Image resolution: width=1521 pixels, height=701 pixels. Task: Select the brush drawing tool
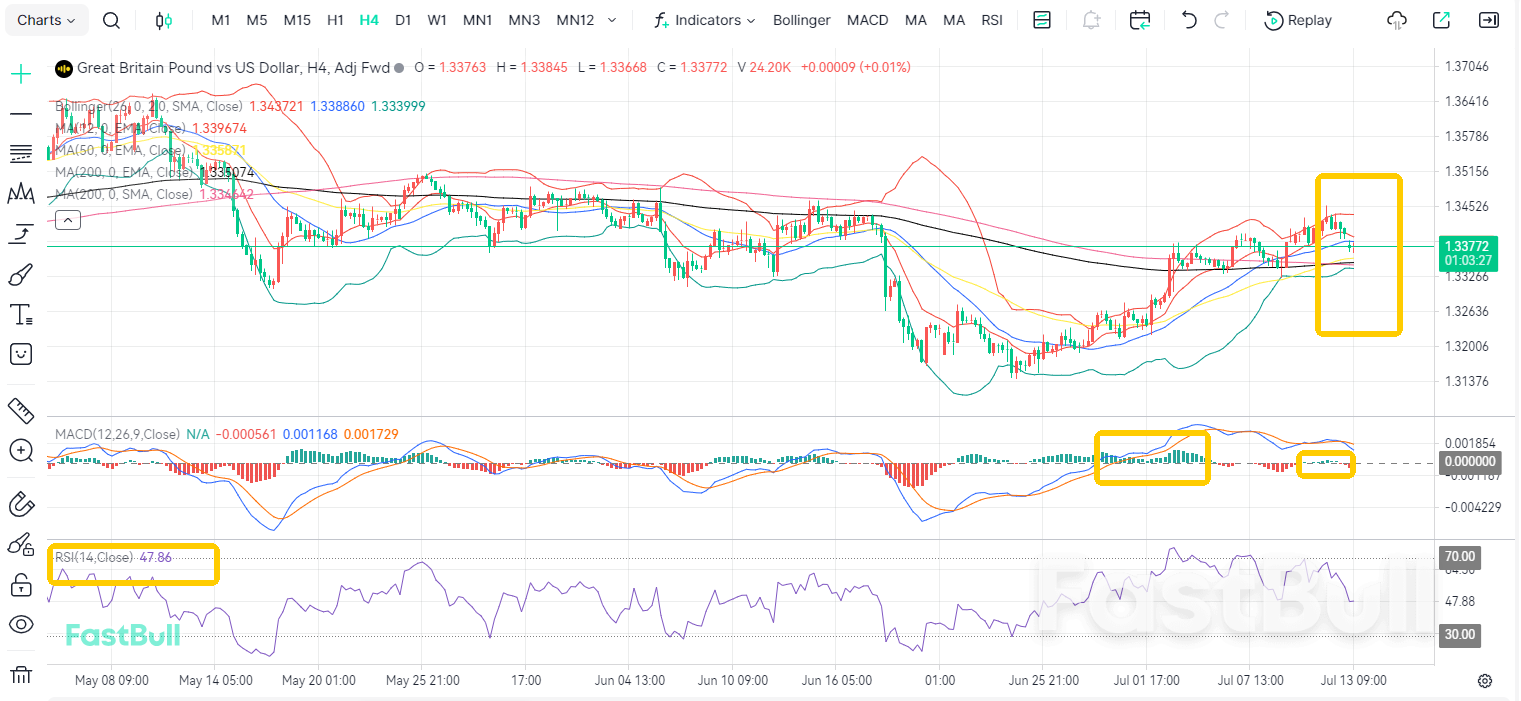(21, 274)
